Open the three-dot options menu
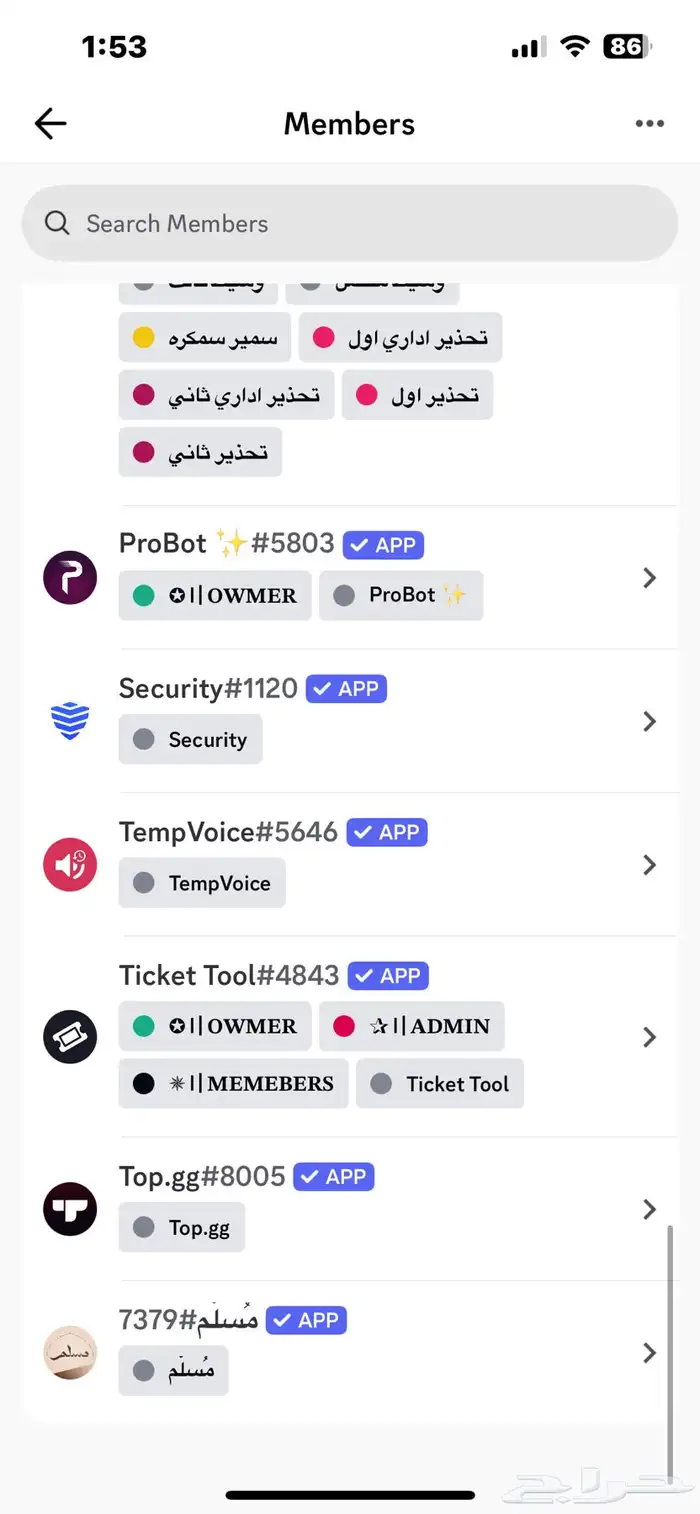Screen dimensions: 700x1514 [650, 123]
